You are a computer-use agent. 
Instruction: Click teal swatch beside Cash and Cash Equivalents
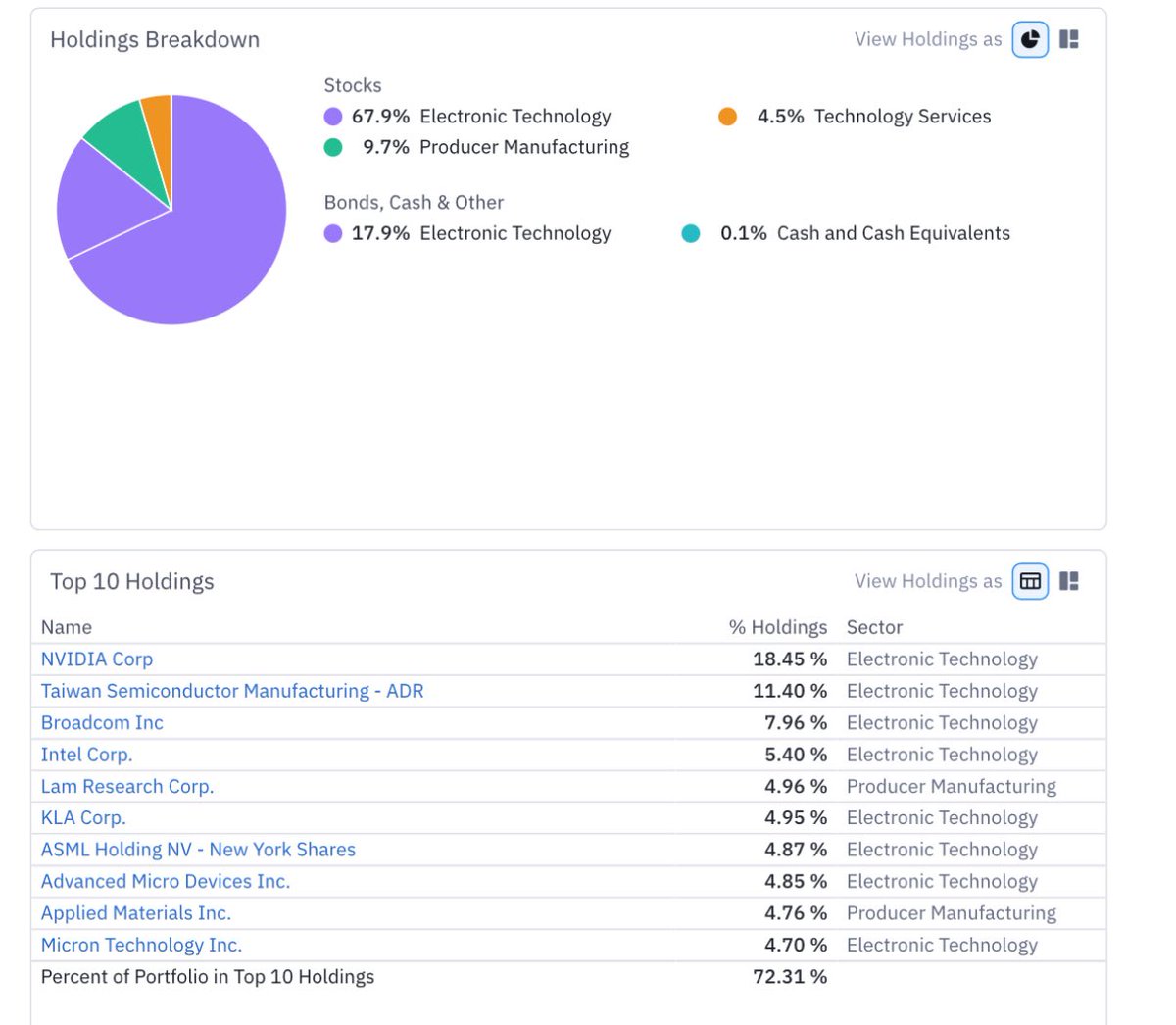(x=691, y=233)
